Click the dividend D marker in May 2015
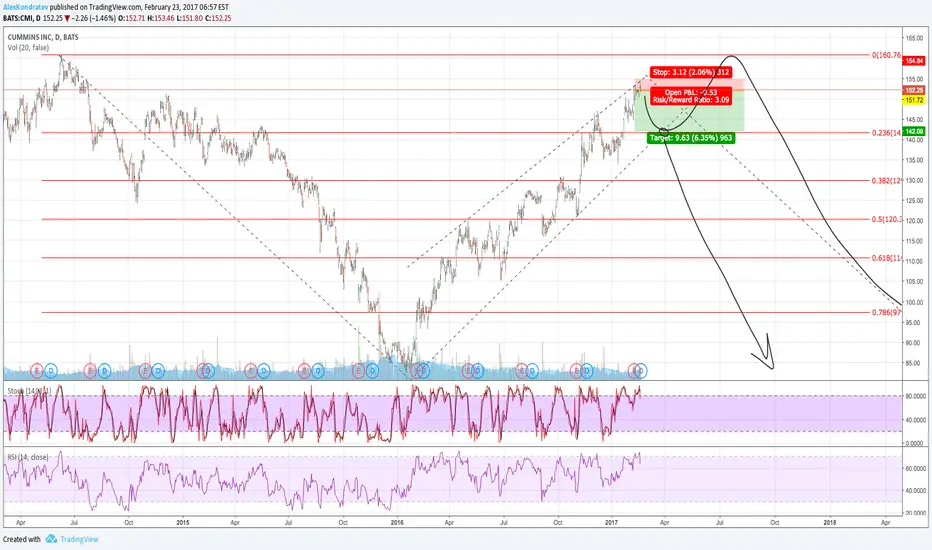 tap(263, 371)
